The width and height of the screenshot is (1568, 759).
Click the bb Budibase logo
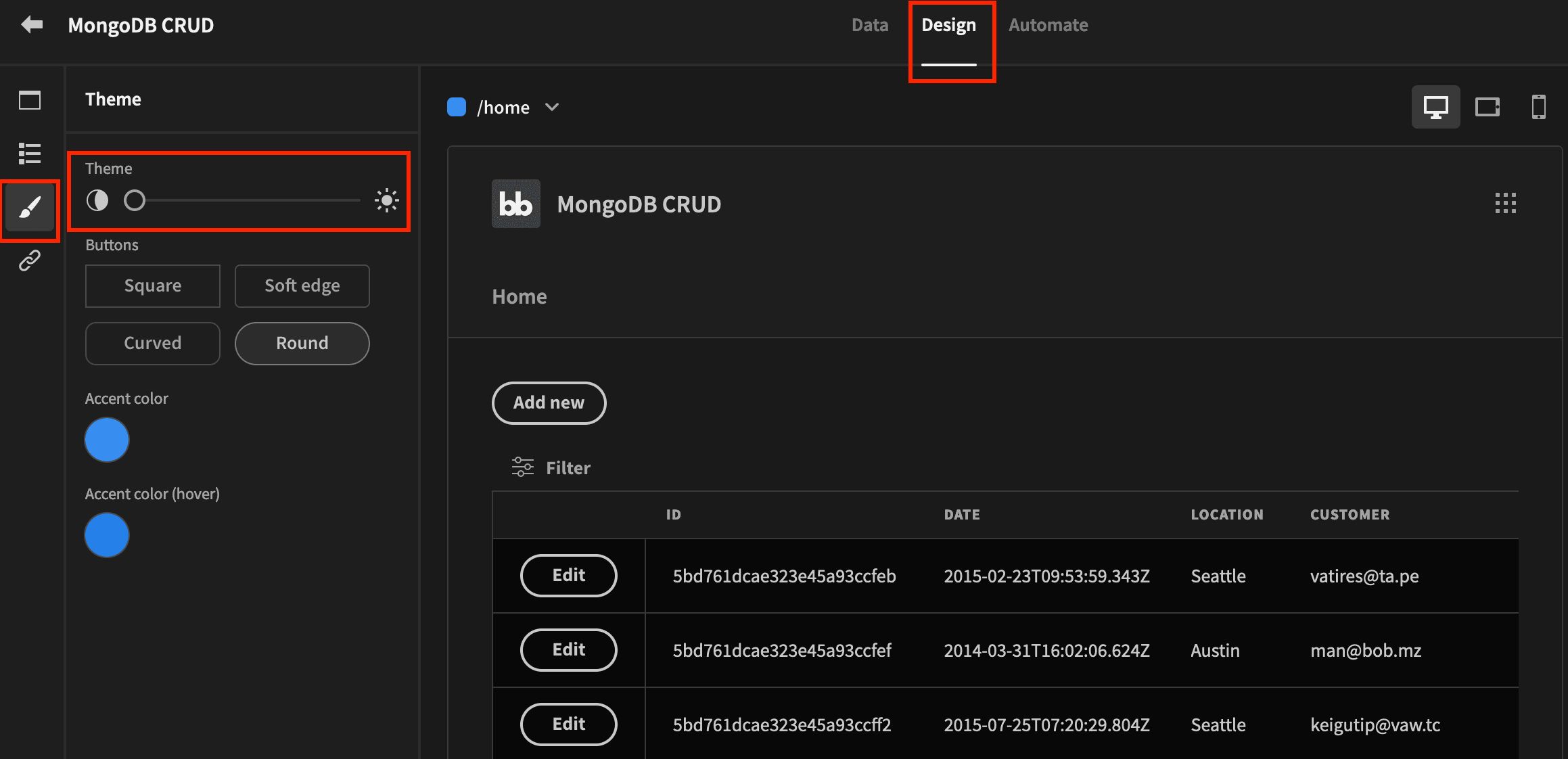(x=516, y=204)
